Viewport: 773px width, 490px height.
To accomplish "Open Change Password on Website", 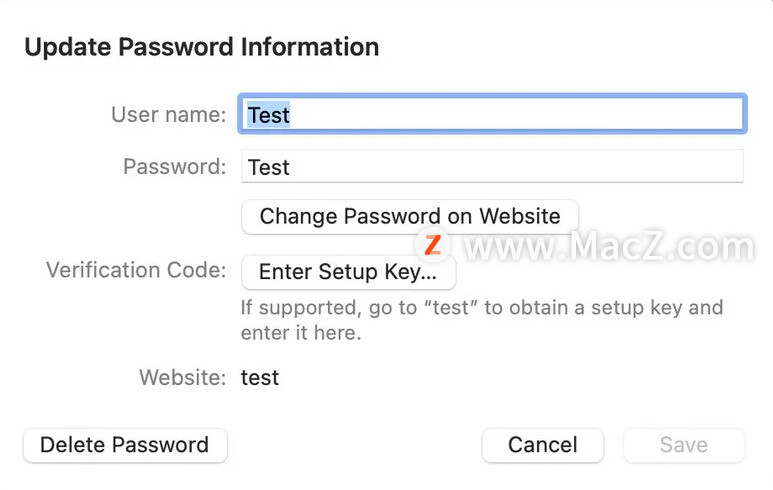I will tap(410, 217).
